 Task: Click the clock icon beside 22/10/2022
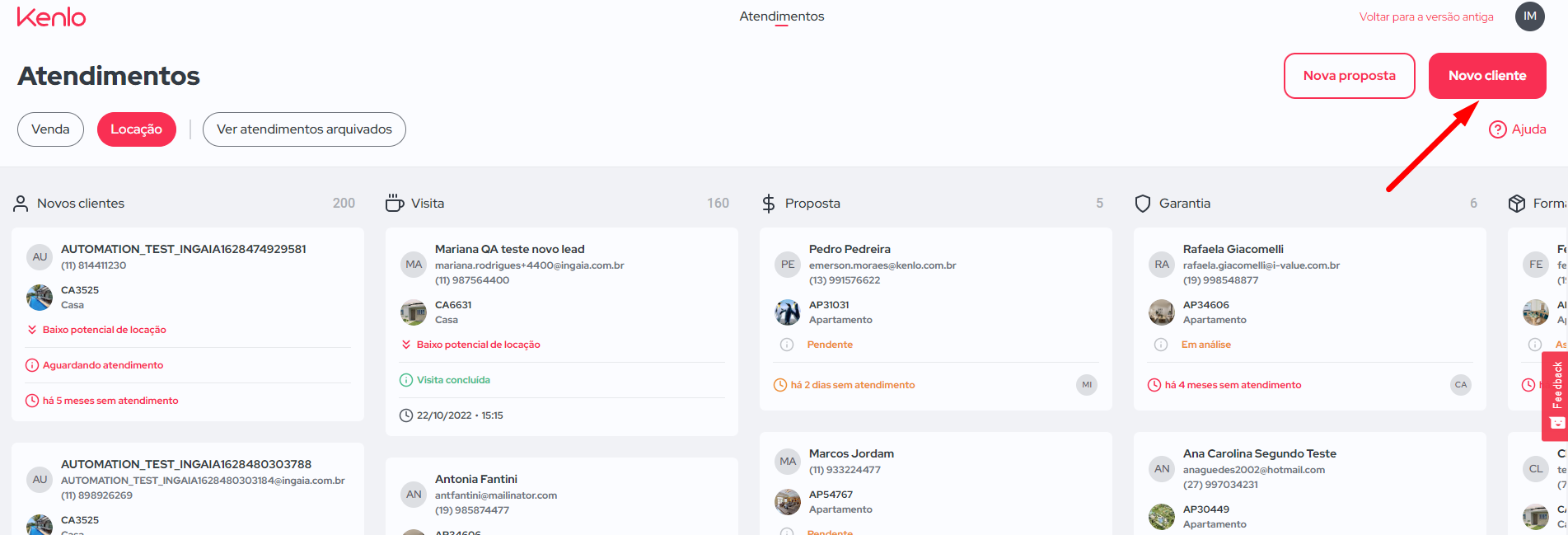point(406,415)
